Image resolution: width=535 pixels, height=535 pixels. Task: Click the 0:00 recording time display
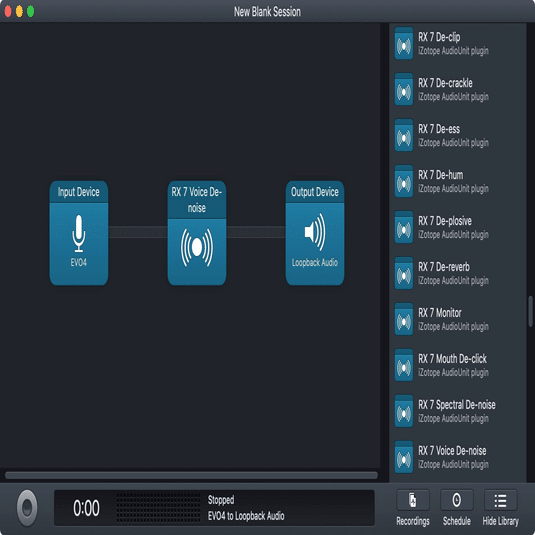click(x=86, y=508)
